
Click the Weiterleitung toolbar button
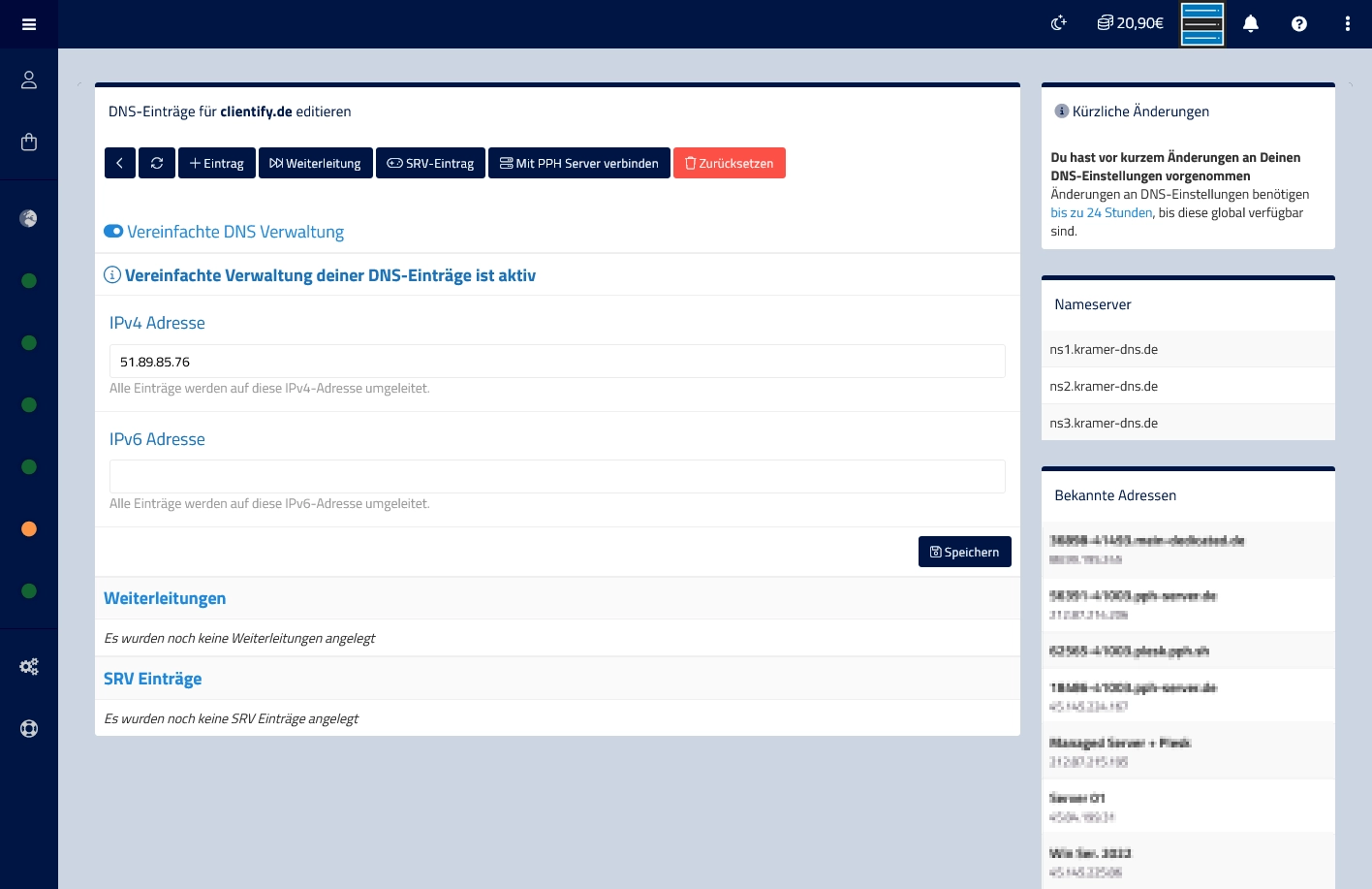coord(315,163)
